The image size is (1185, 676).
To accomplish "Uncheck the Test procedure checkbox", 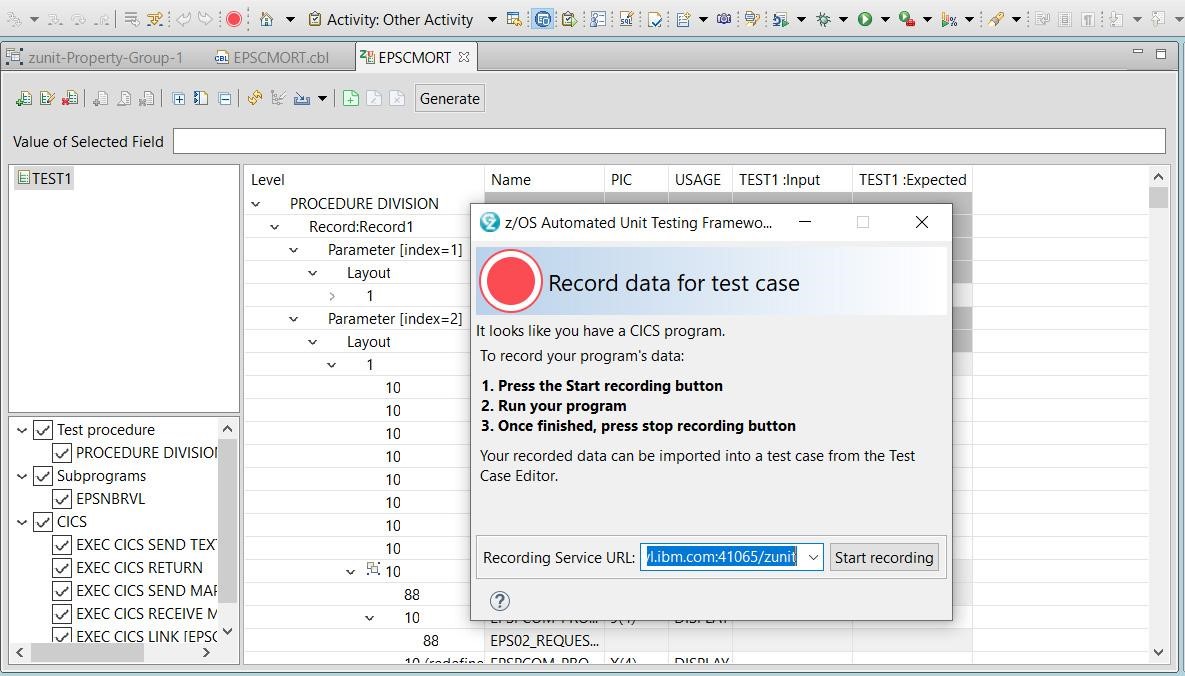I will pyautogui.click(x=42, y=430).
